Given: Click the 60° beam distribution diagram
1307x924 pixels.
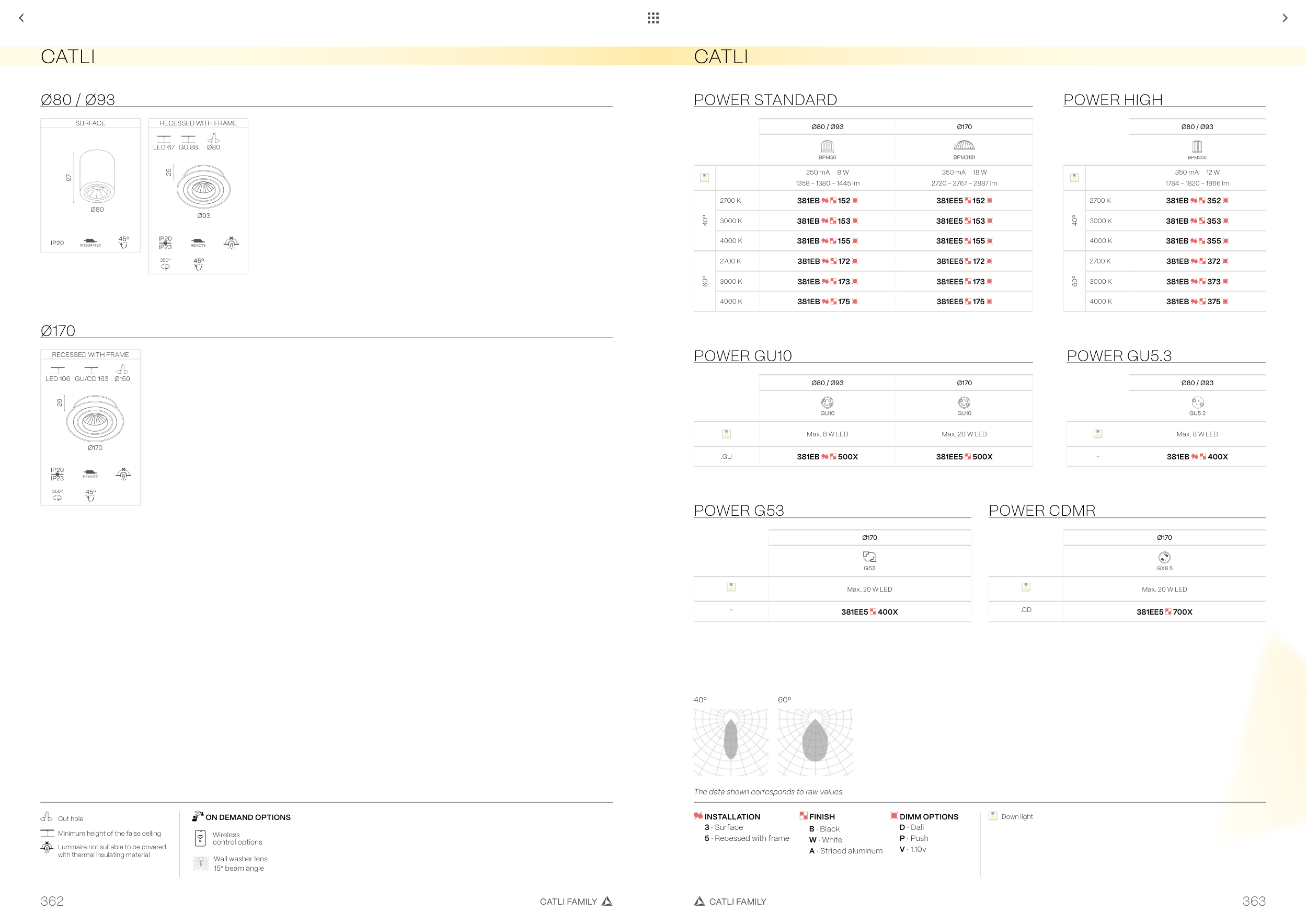Looking at the screenshot, I should tap(815, 742).
